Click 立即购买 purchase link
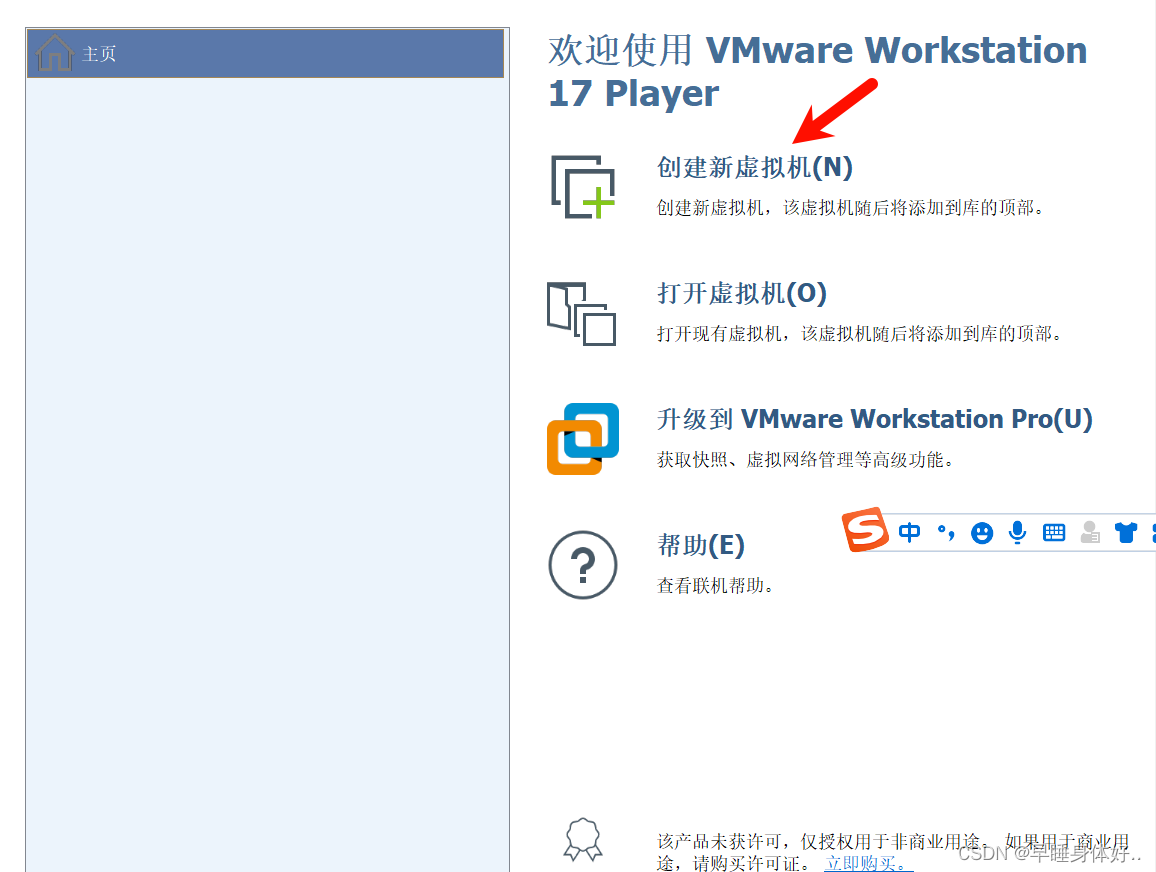1156x872 pixels. point(868,862)
